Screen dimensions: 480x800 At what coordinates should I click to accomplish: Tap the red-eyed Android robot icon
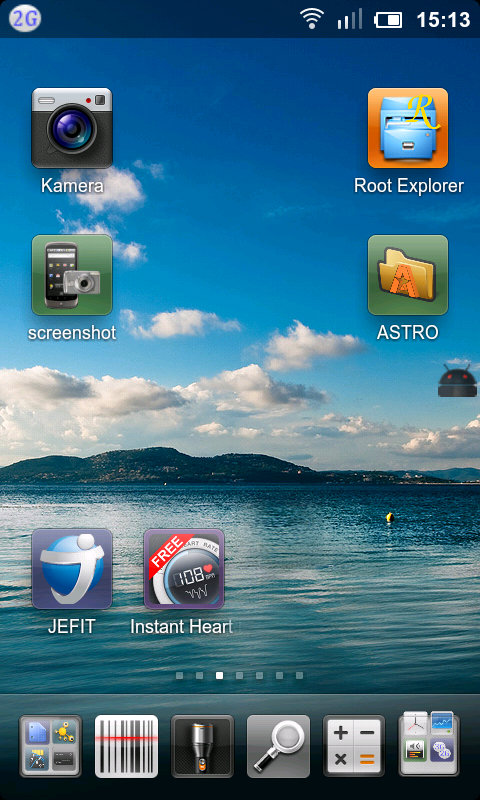point(458,381)
